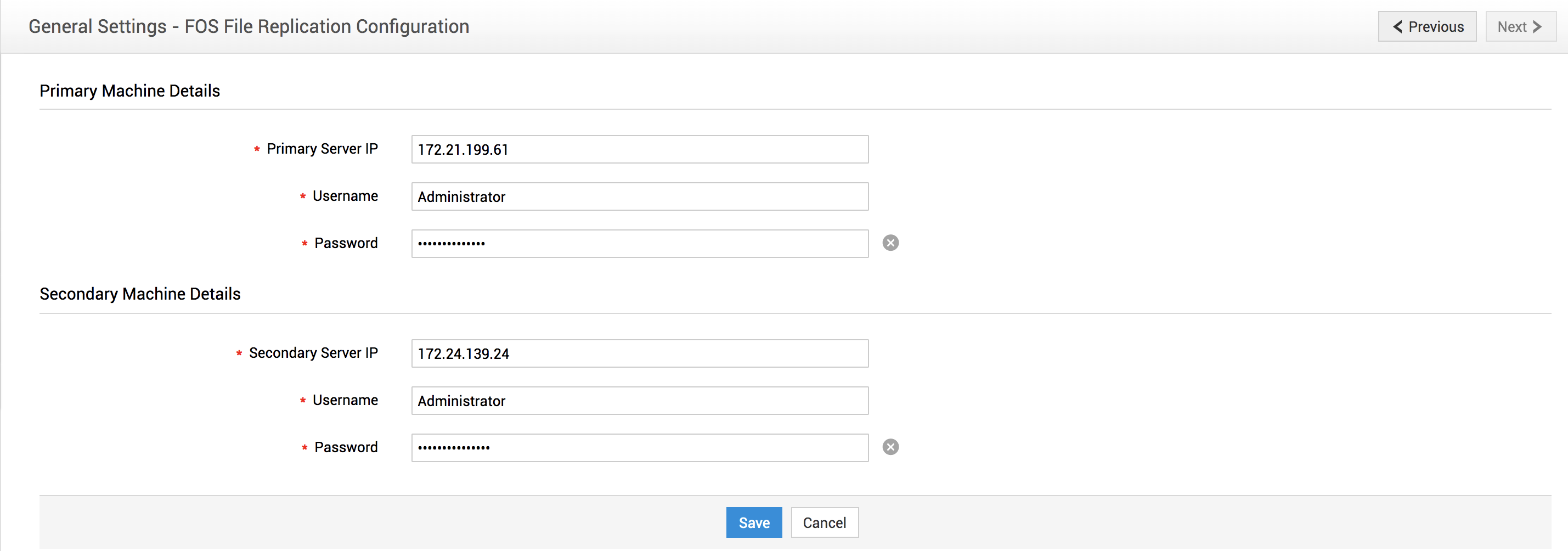
Task: Click the primary machine Username input
Action: click(639, 196)
